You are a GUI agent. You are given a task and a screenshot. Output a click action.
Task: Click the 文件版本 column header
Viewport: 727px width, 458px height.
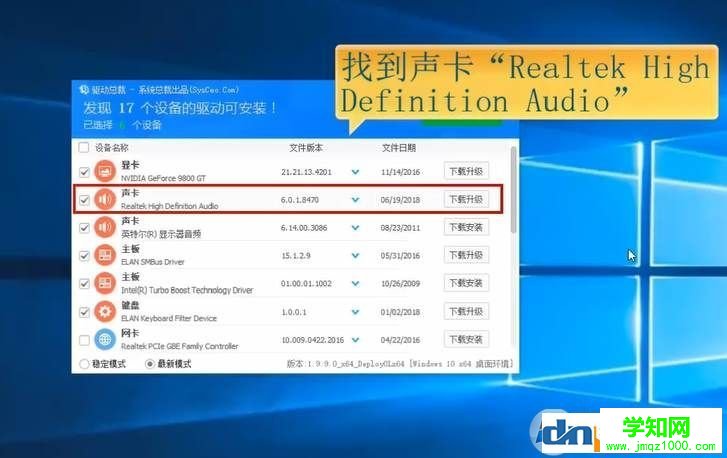tap(306, 148)
